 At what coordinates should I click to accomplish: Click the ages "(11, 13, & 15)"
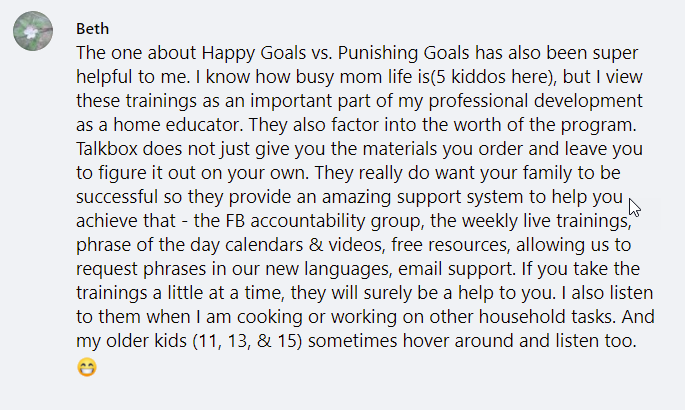(x=247, y=341)
